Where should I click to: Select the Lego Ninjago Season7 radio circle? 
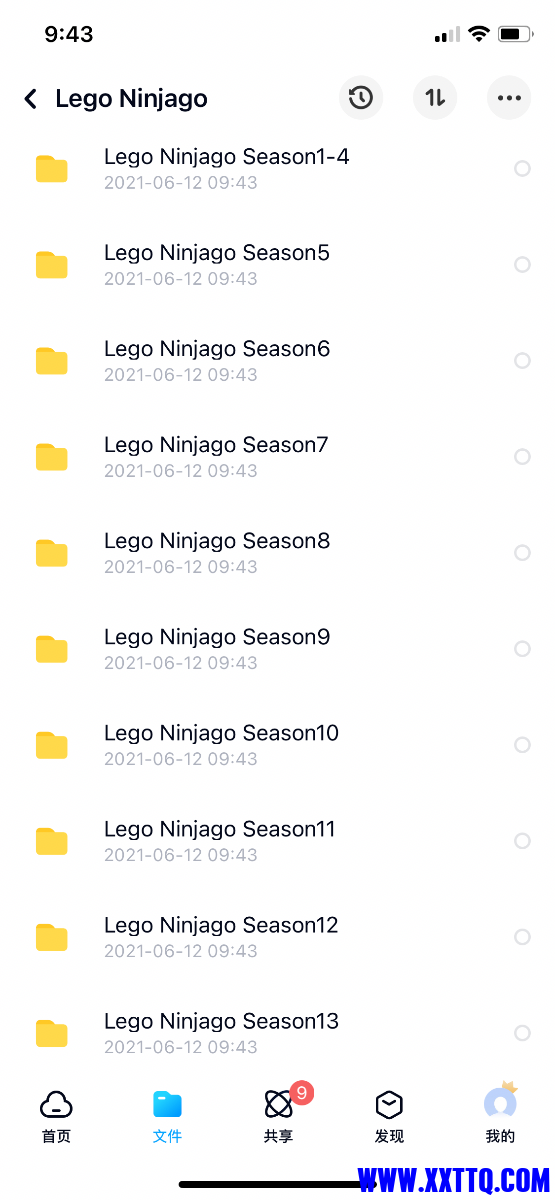pos(522,457)
